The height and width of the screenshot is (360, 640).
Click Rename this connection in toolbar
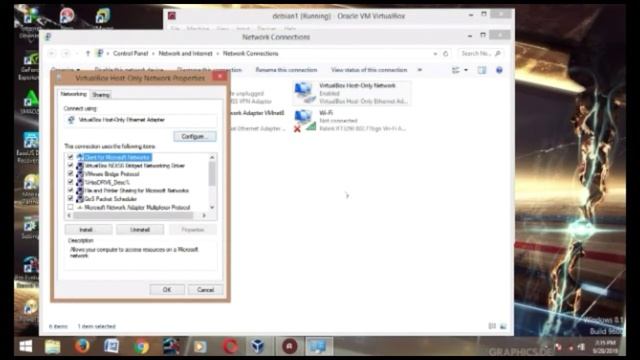coord(286,70)
